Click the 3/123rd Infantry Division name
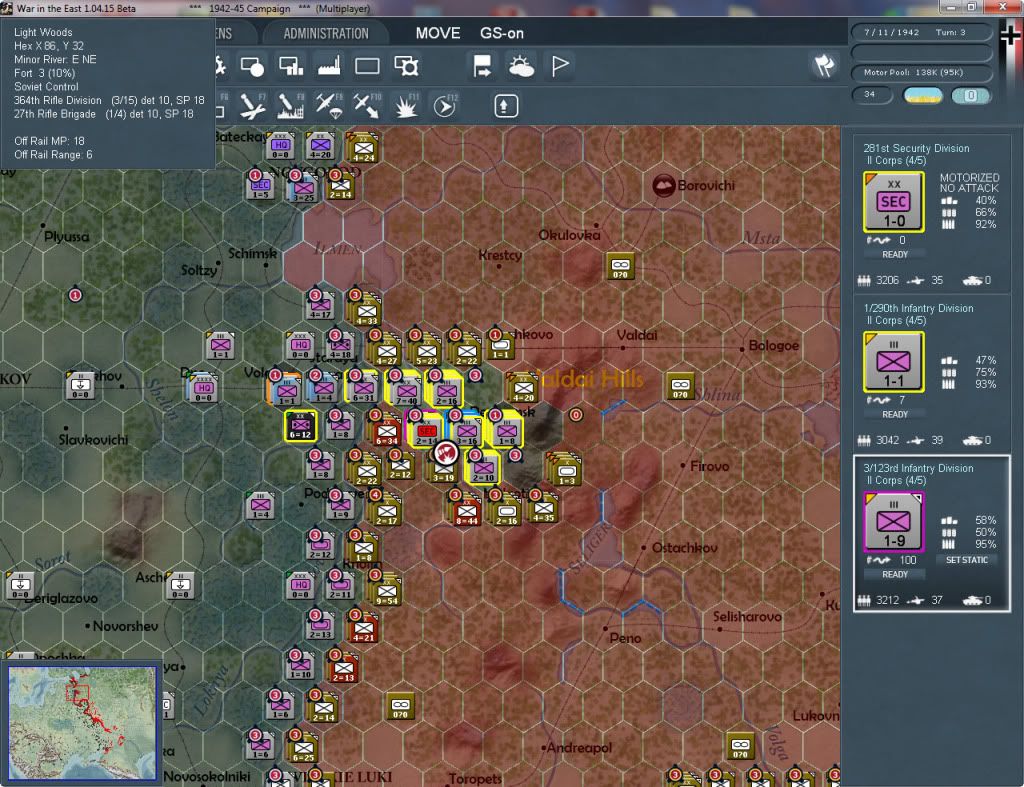 click(x=918, y=468)
